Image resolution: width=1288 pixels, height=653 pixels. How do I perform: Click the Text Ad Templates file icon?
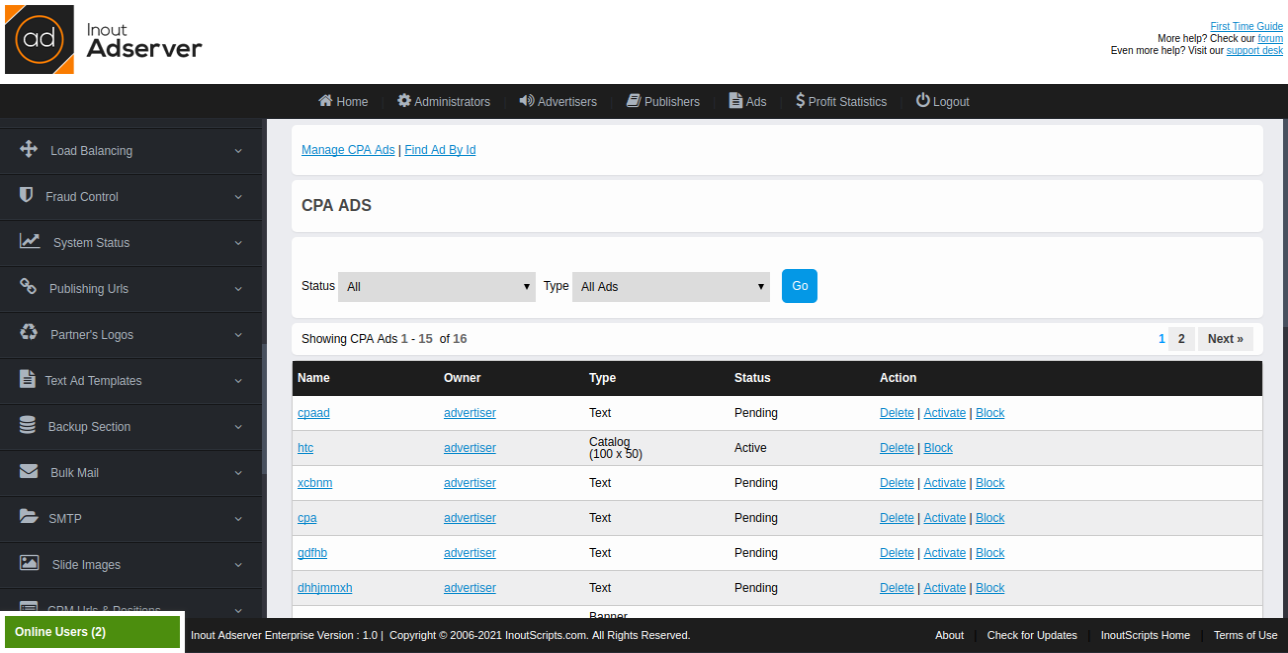pyautogui.click(x=27, y=379)
